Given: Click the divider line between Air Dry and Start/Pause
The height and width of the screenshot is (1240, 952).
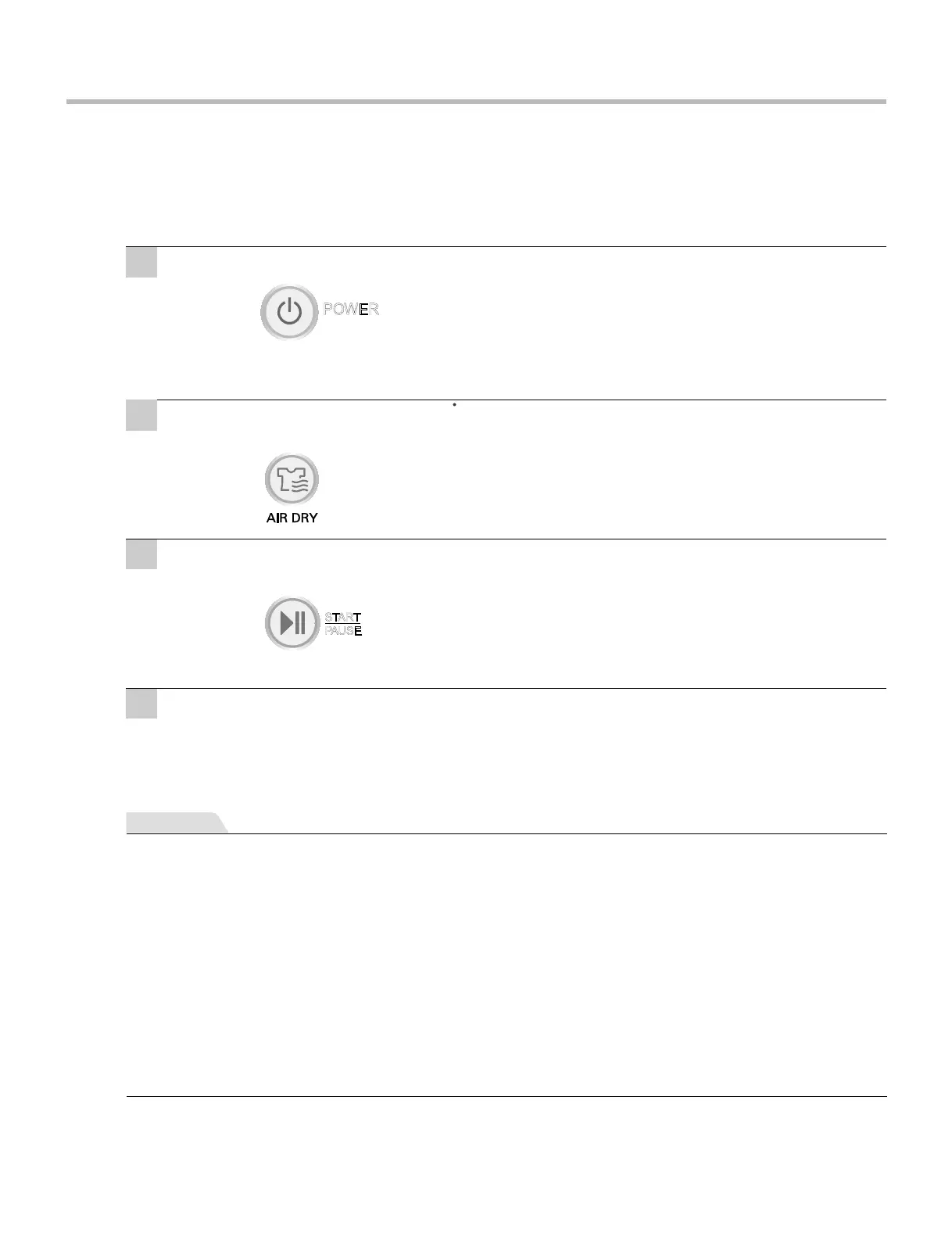Looking at the screenshot, I should click(x=521, y=539).
